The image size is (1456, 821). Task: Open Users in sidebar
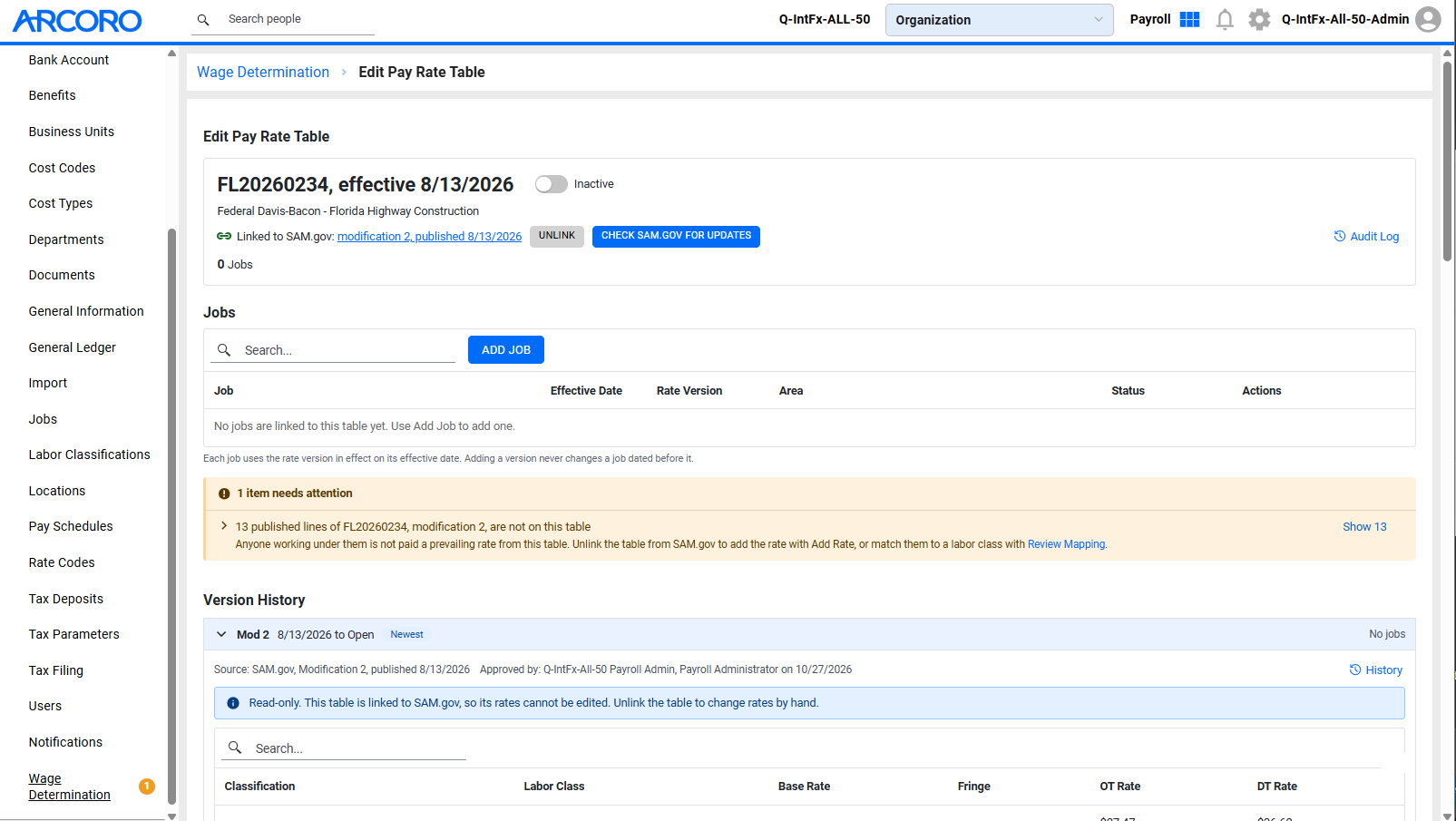click(x=45, y=706)
